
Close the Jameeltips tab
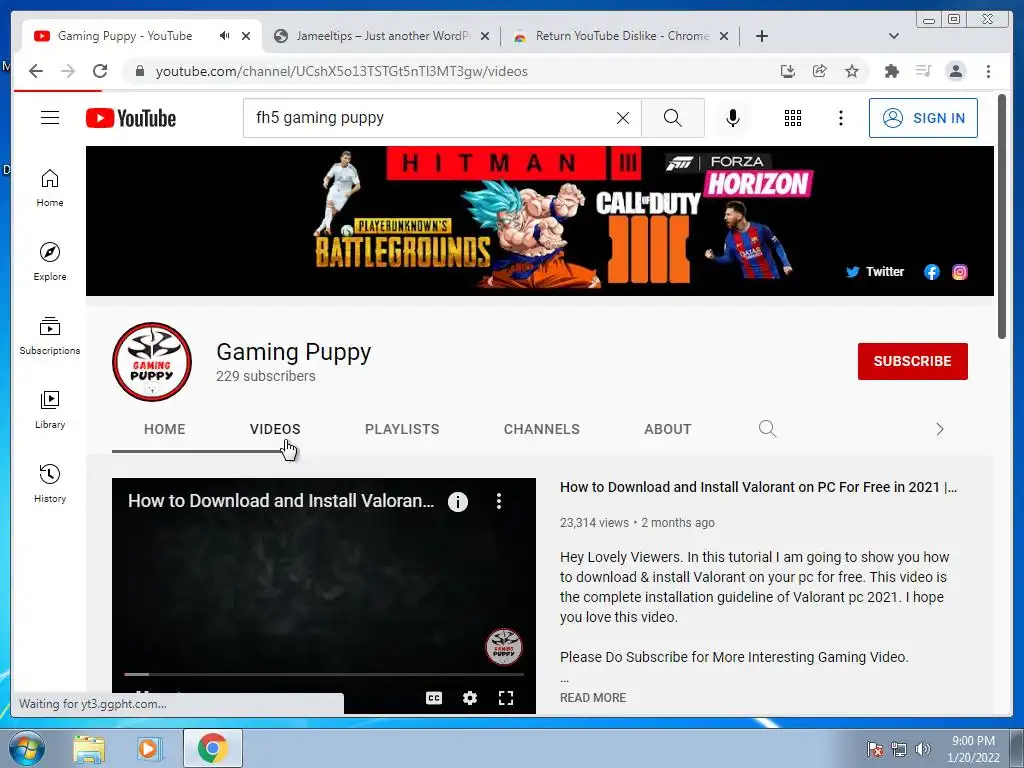(x=485, y=37)
